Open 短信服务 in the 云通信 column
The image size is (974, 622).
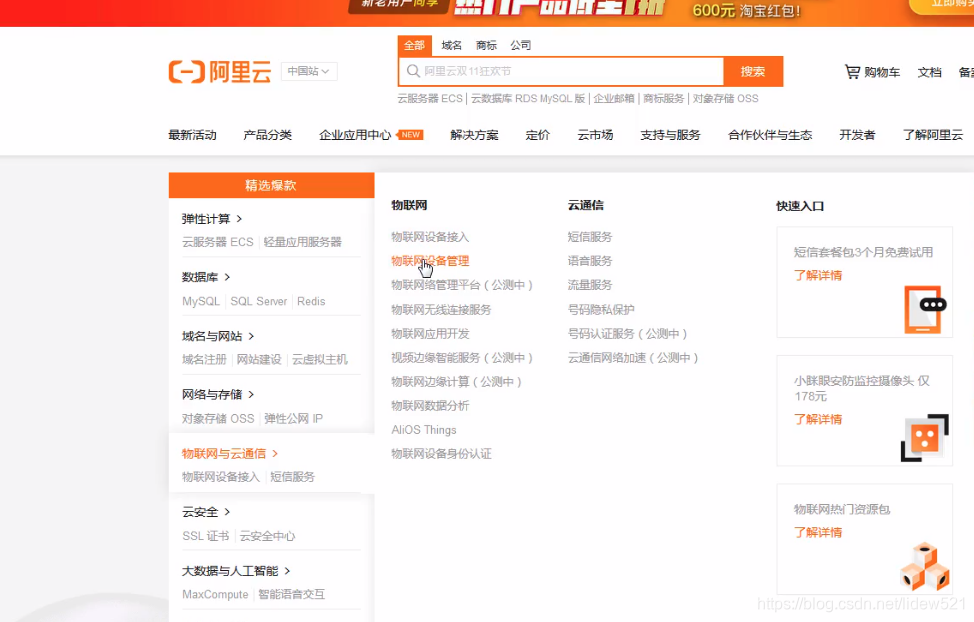tap(589, 237)
